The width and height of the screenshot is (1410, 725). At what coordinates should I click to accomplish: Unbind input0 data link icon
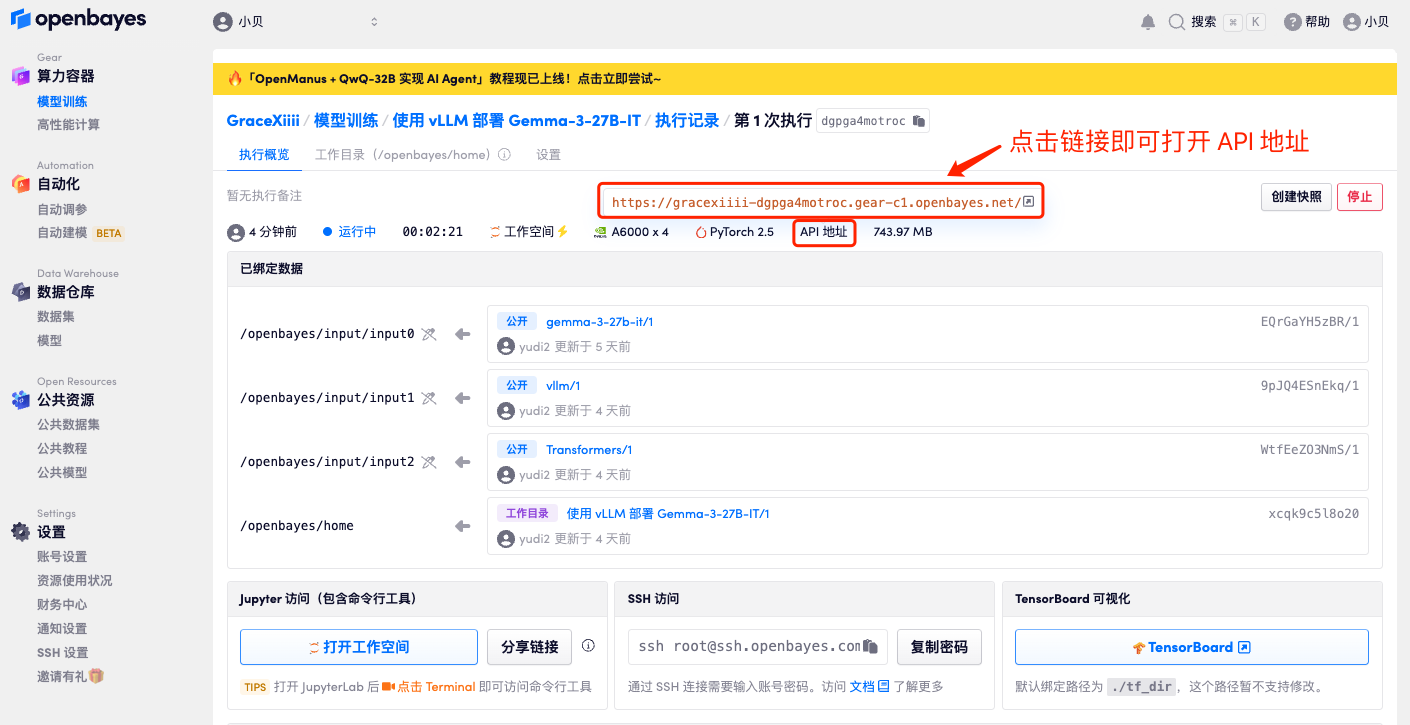pos(429,334)
